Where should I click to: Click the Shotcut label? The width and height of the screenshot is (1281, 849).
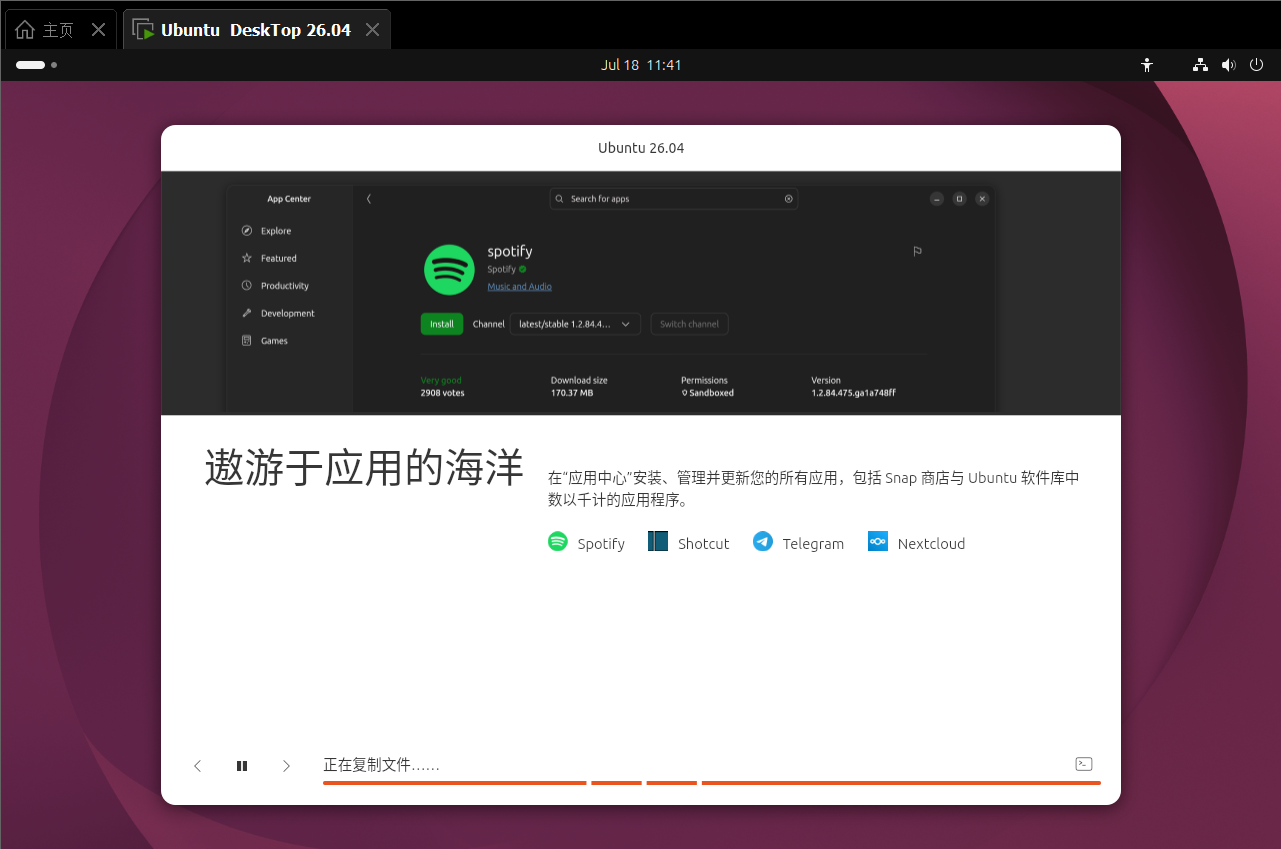tap(703, 544)
